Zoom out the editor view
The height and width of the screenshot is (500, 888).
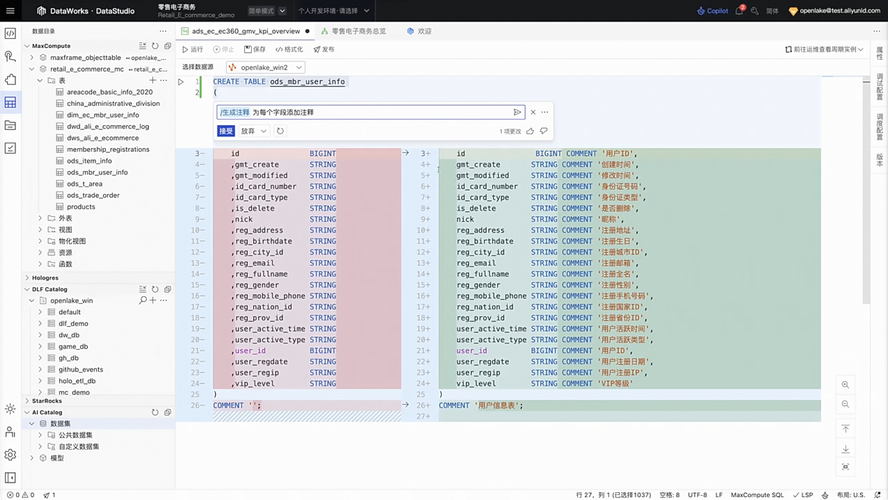point(845,404)
